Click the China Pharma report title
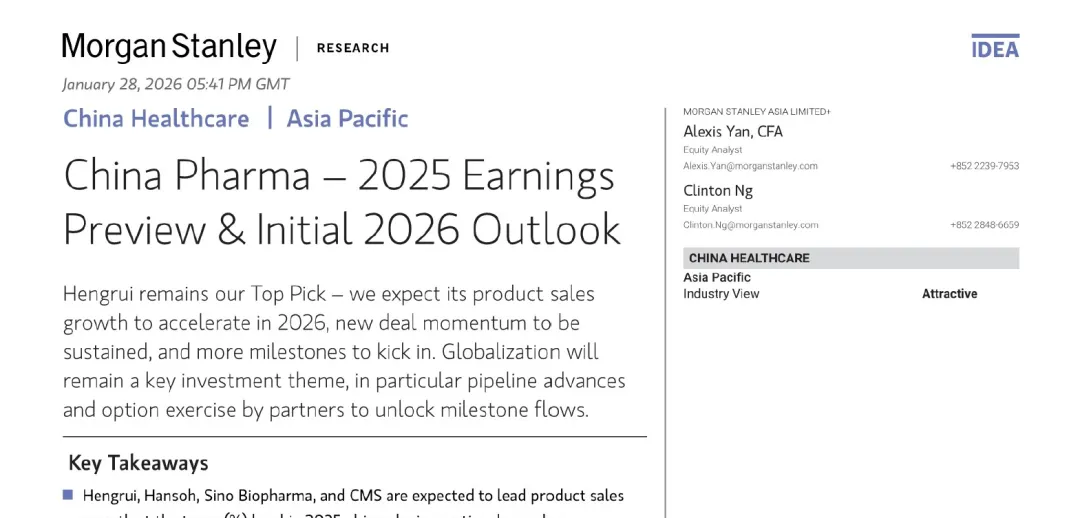The width and height of the screenshot is (1080, 518). (x=342, y=201)
